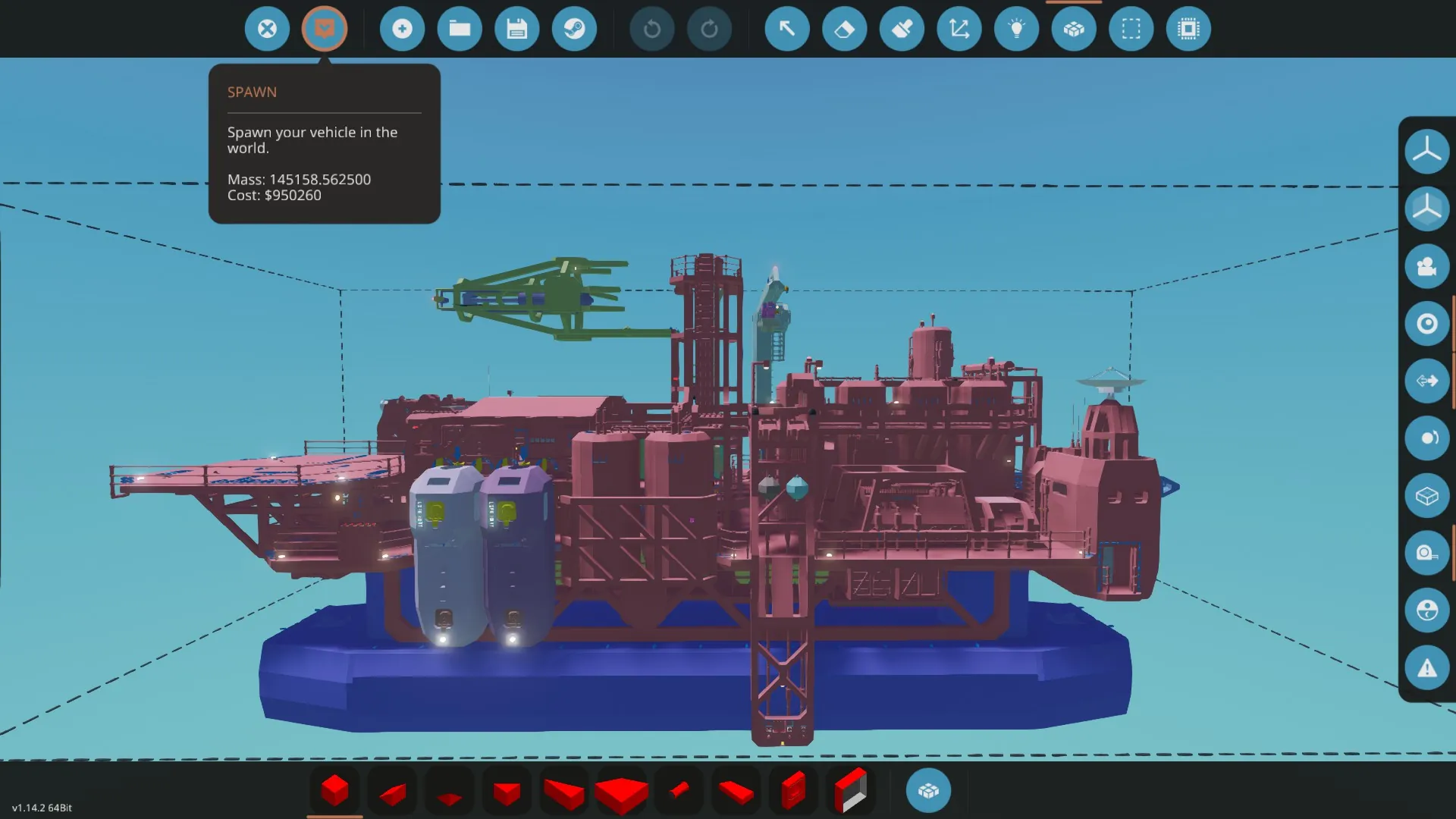Activate the eraser tool
The height and width of the screenshot is (819, 1456).
pos(844,29)
